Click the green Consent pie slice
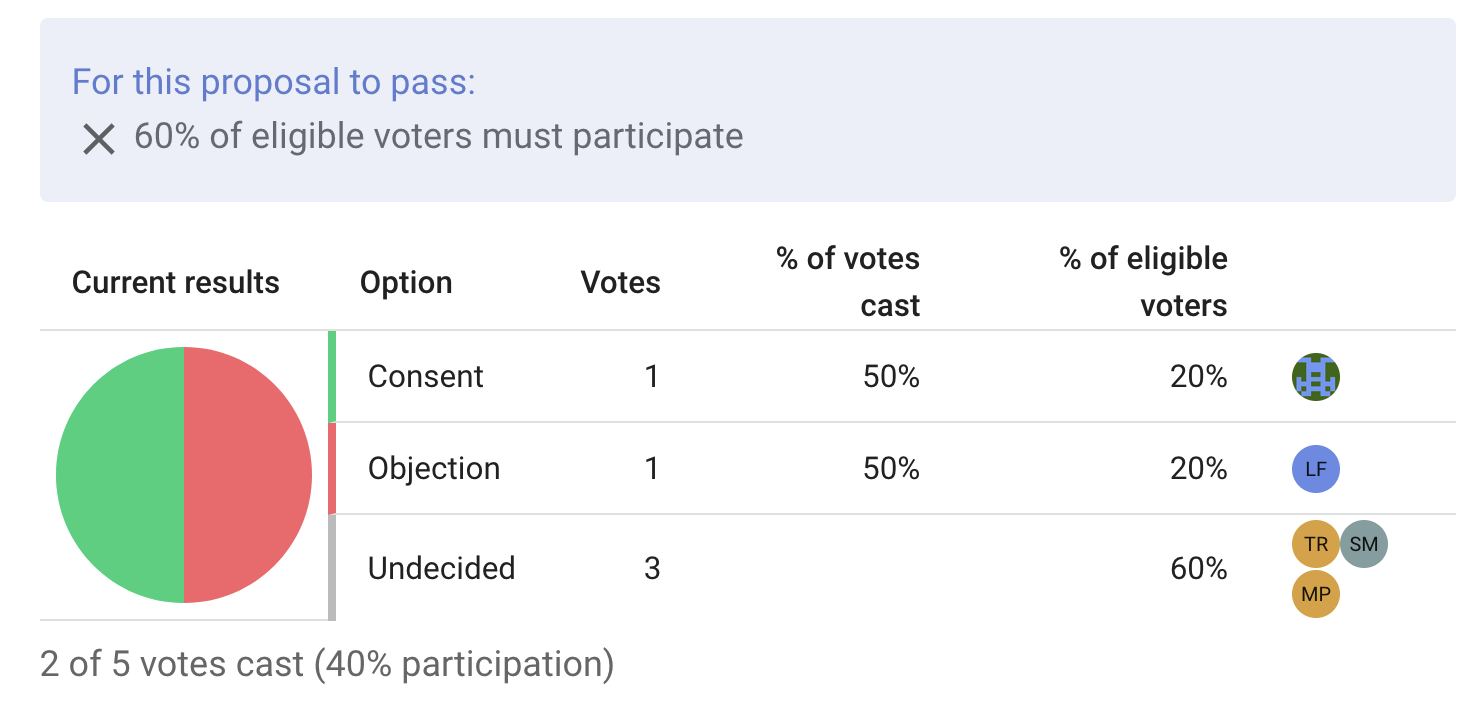Image resolution: width=1474 pixels, height=702 pixels. 120,475
